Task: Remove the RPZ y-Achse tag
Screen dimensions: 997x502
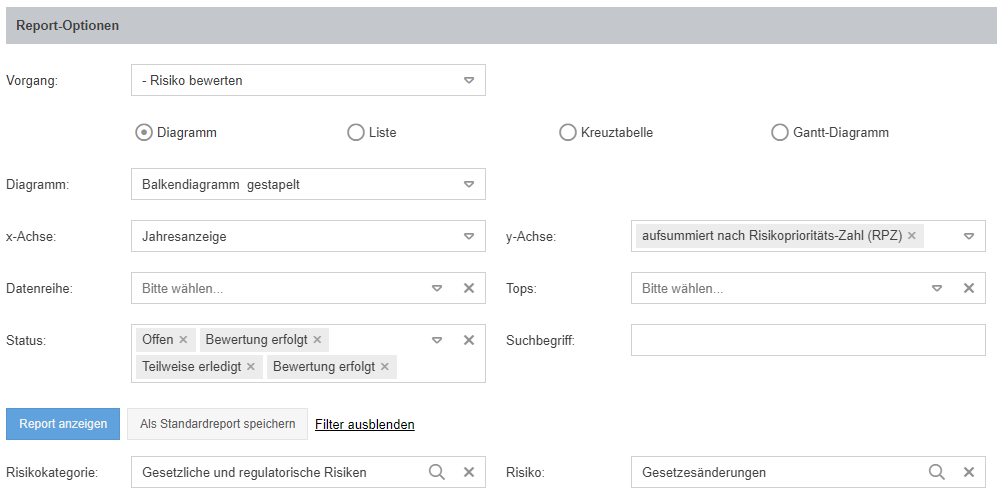Action: pos(911,236)
